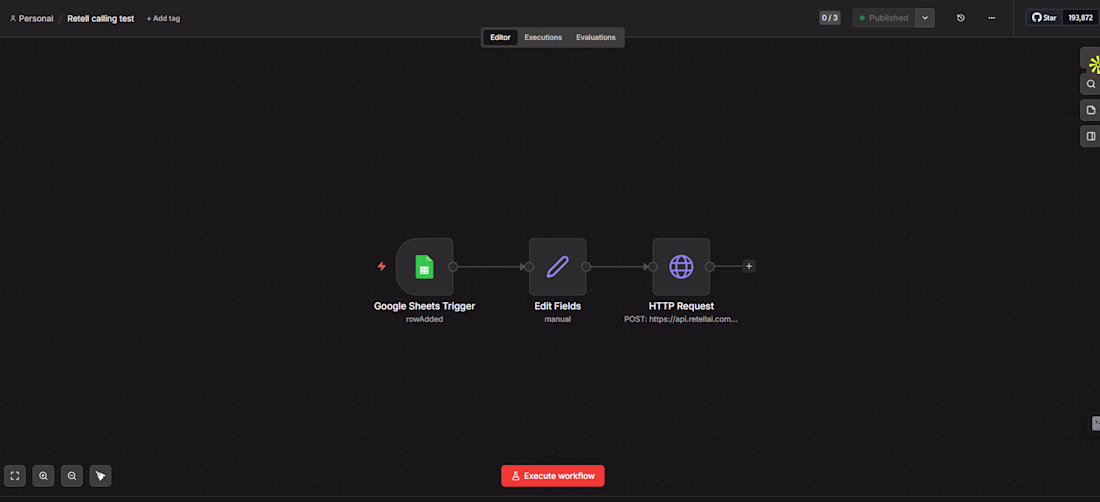Switch to the Evaluations tab

pos(596,37)
